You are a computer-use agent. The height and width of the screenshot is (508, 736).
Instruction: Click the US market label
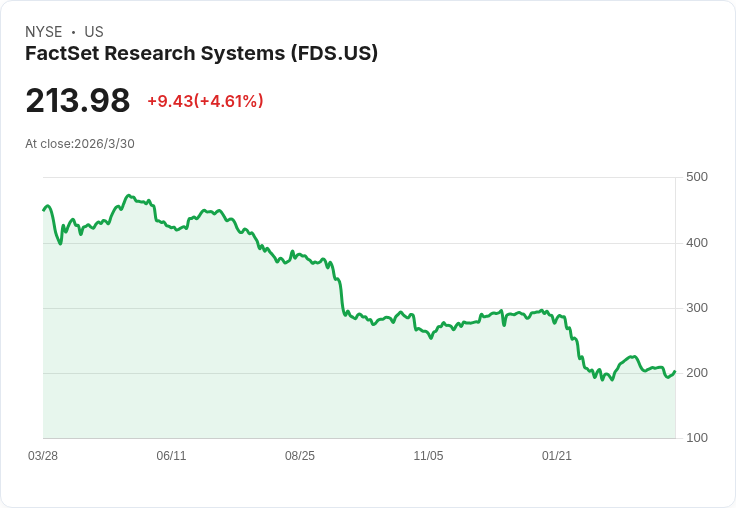tap(94, 32)
